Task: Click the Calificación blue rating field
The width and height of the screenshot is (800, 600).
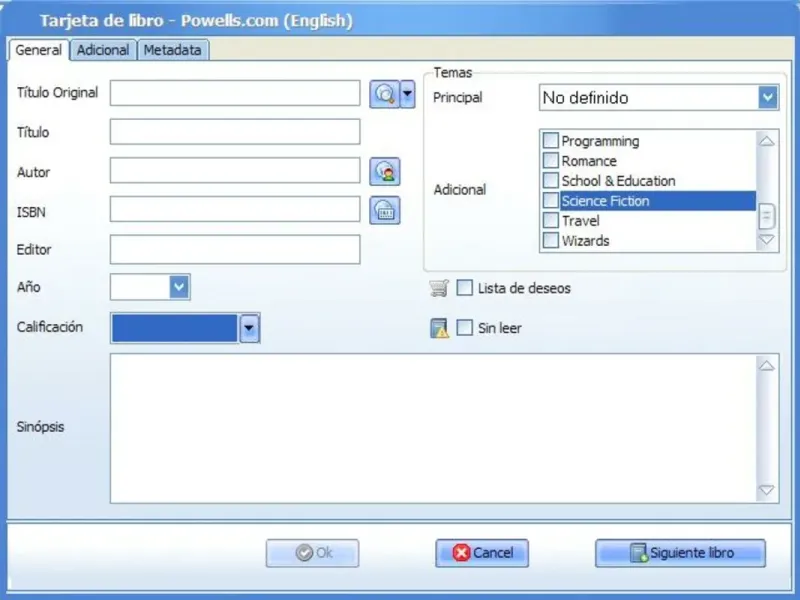Action: [174, 328]
